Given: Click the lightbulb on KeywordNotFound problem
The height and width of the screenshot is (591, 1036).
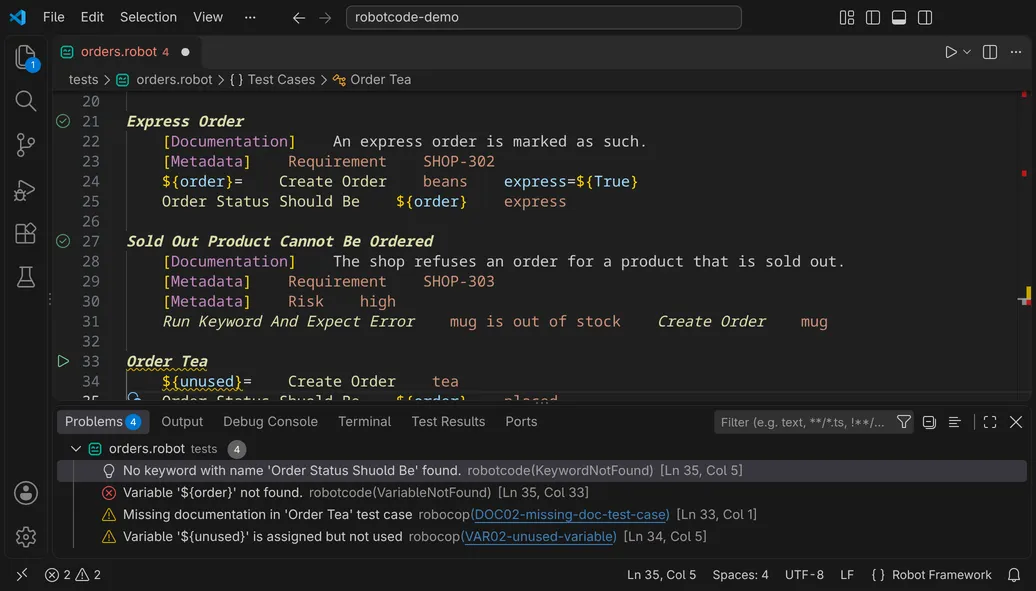Looking at the screenshot, I should (x=109, y=471).
